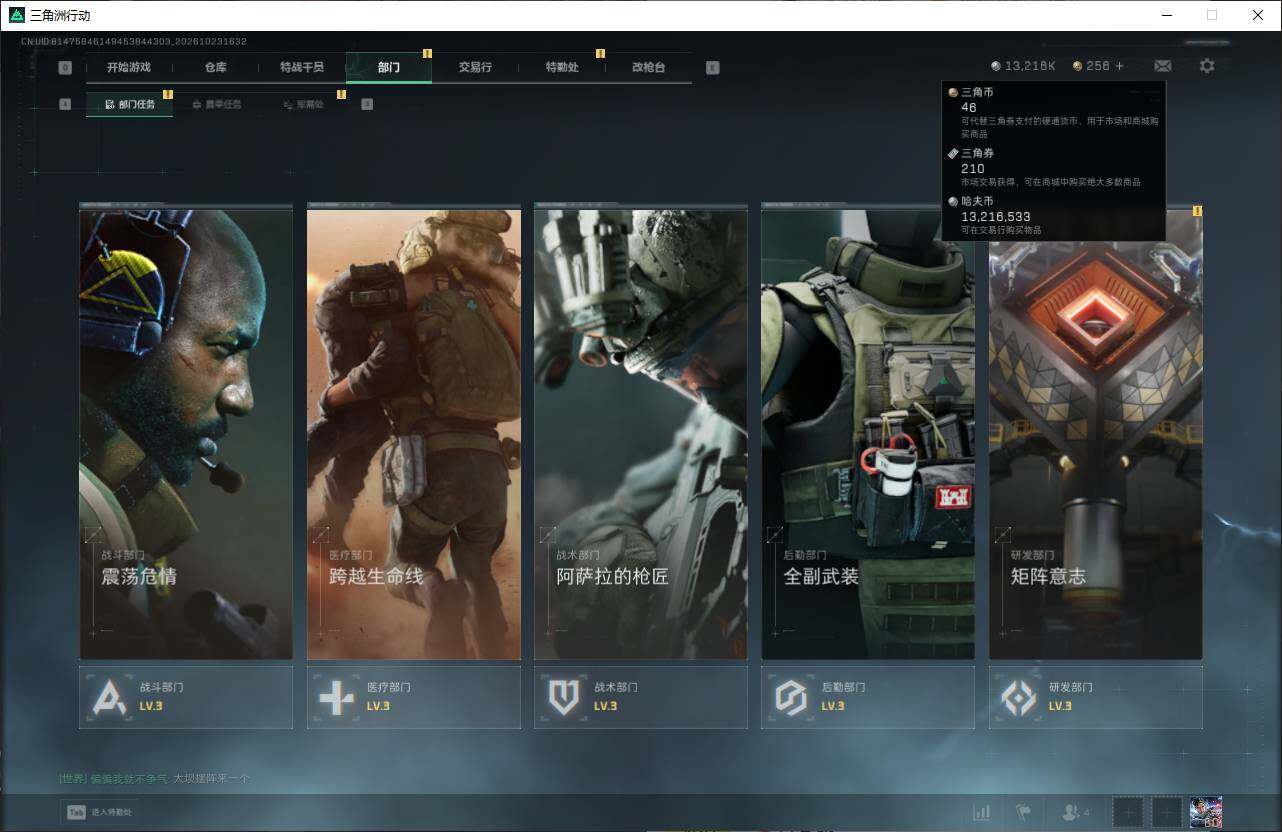Open the 全副武装 mission card
Screen dimensions: 1282x832
[x=868, y=432]
